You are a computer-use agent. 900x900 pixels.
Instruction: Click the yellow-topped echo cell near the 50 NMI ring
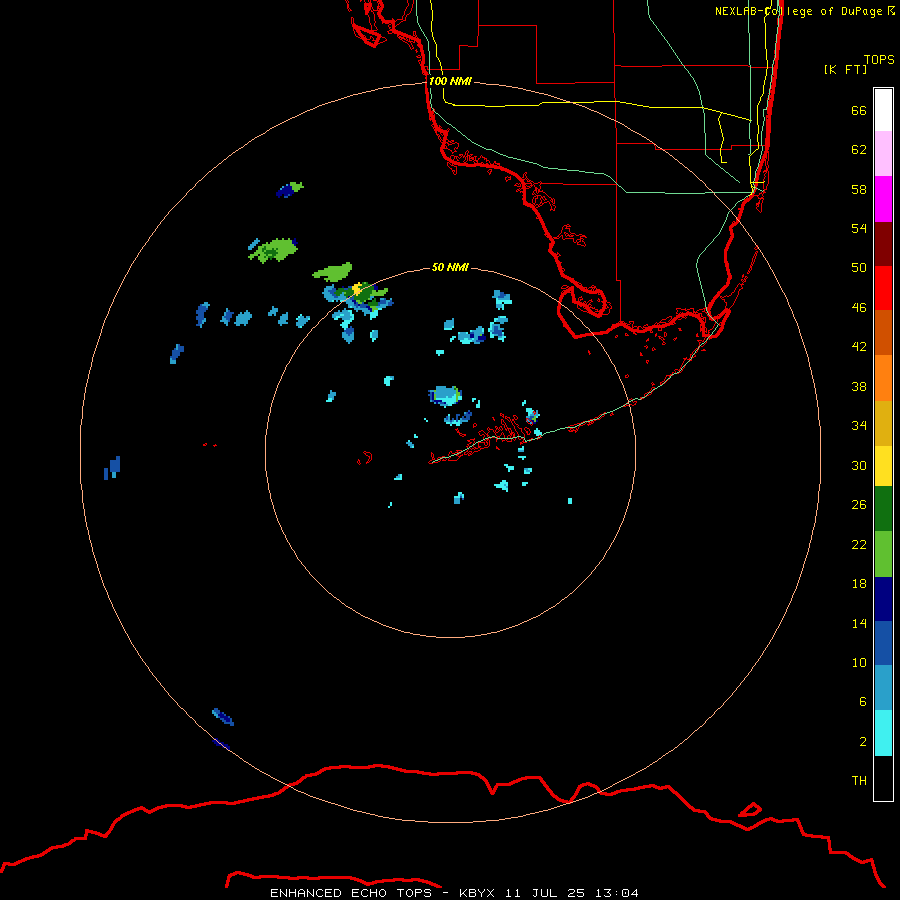click(358, 289)
